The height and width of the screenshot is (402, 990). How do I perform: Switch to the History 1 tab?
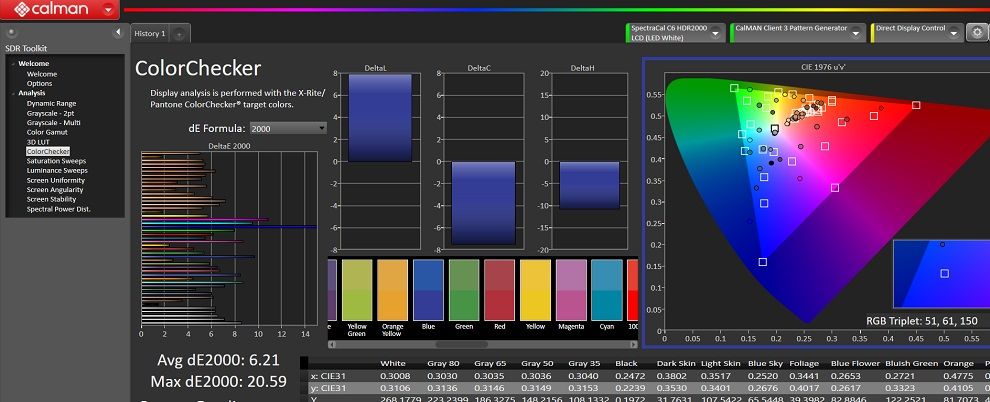(x=150, y=33)
